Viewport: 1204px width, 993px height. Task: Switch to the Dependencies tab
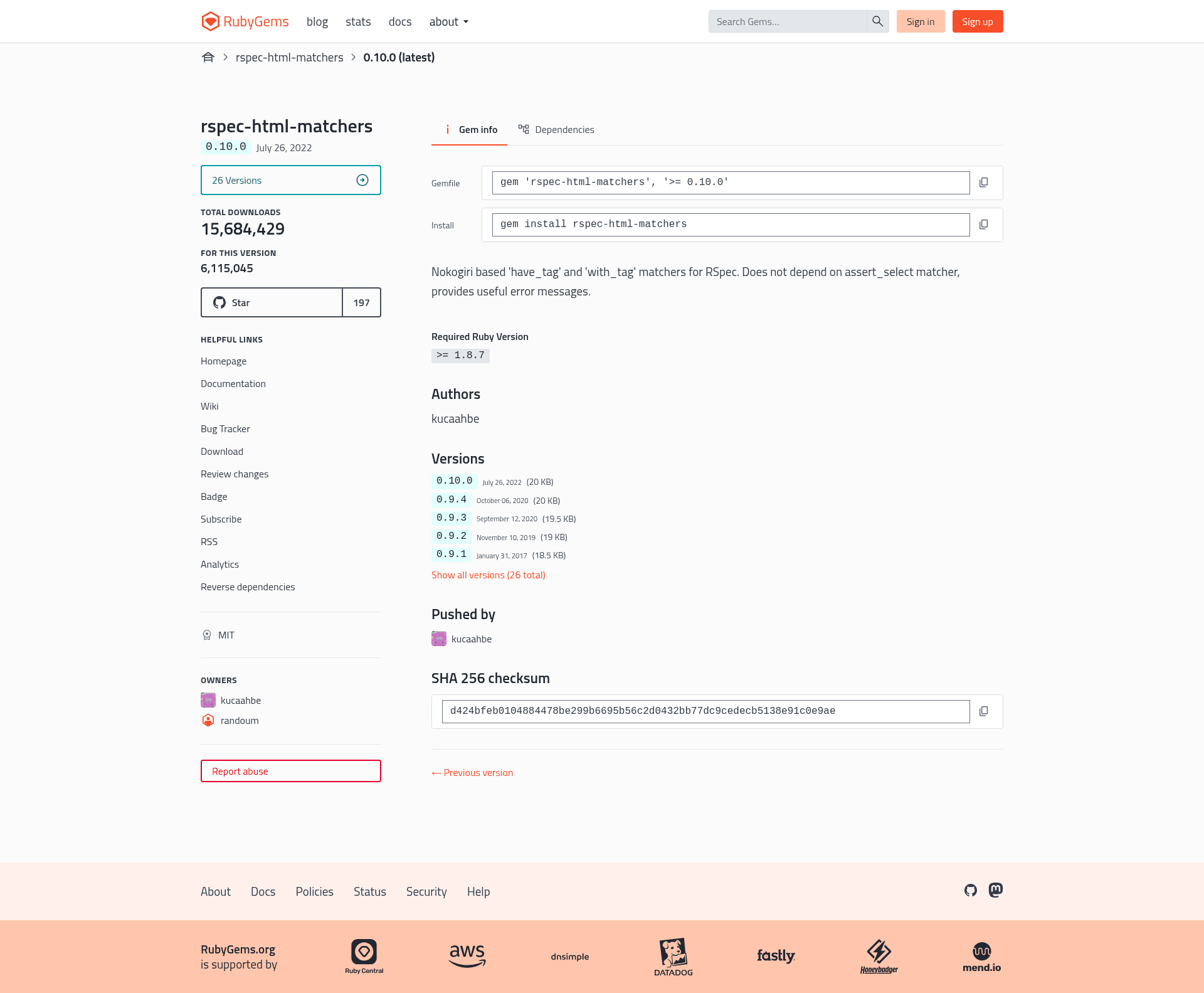[556, 129]
